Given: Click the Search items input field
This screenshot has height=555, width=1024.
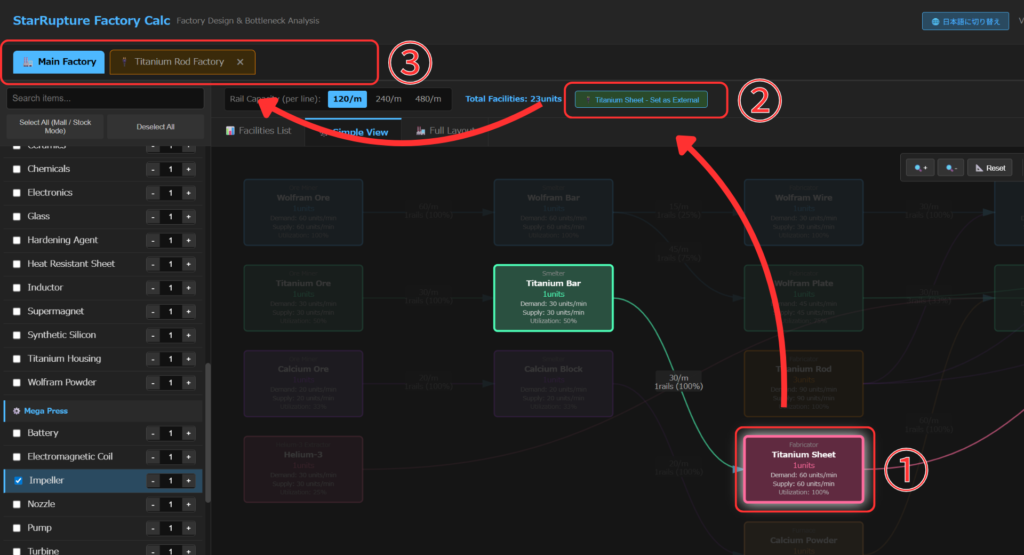Looking at the screenshot, I should tap(105, 99).
